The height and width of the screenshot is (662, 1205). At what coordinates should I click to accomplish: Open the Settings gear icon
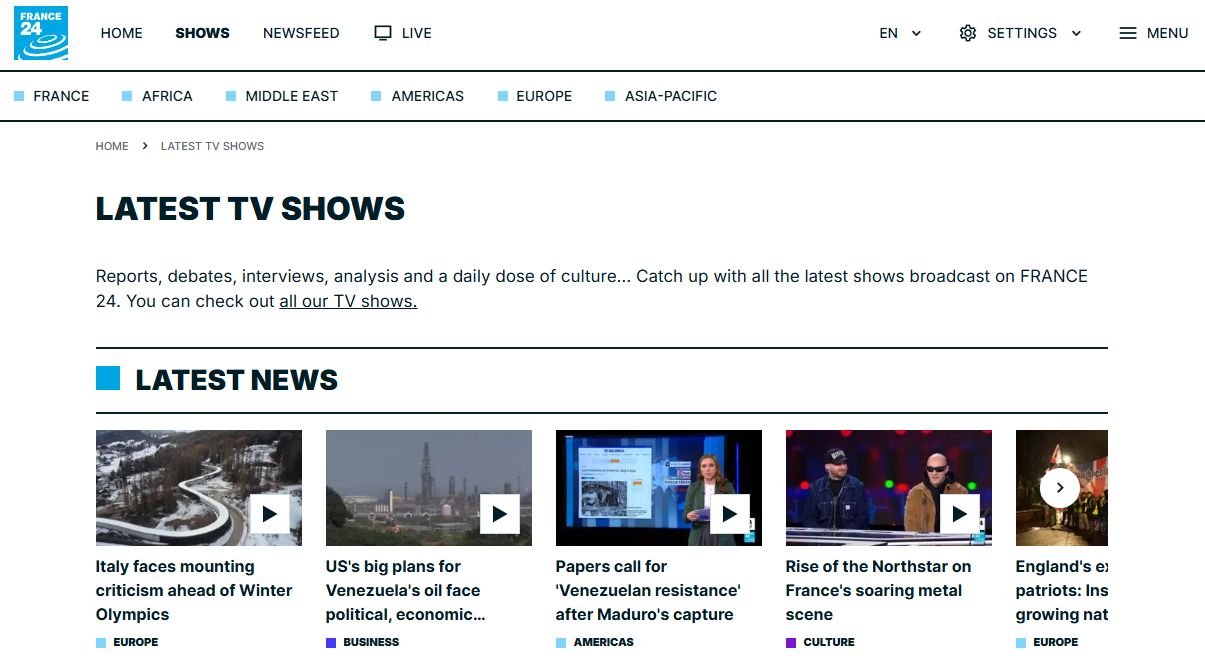968,32
